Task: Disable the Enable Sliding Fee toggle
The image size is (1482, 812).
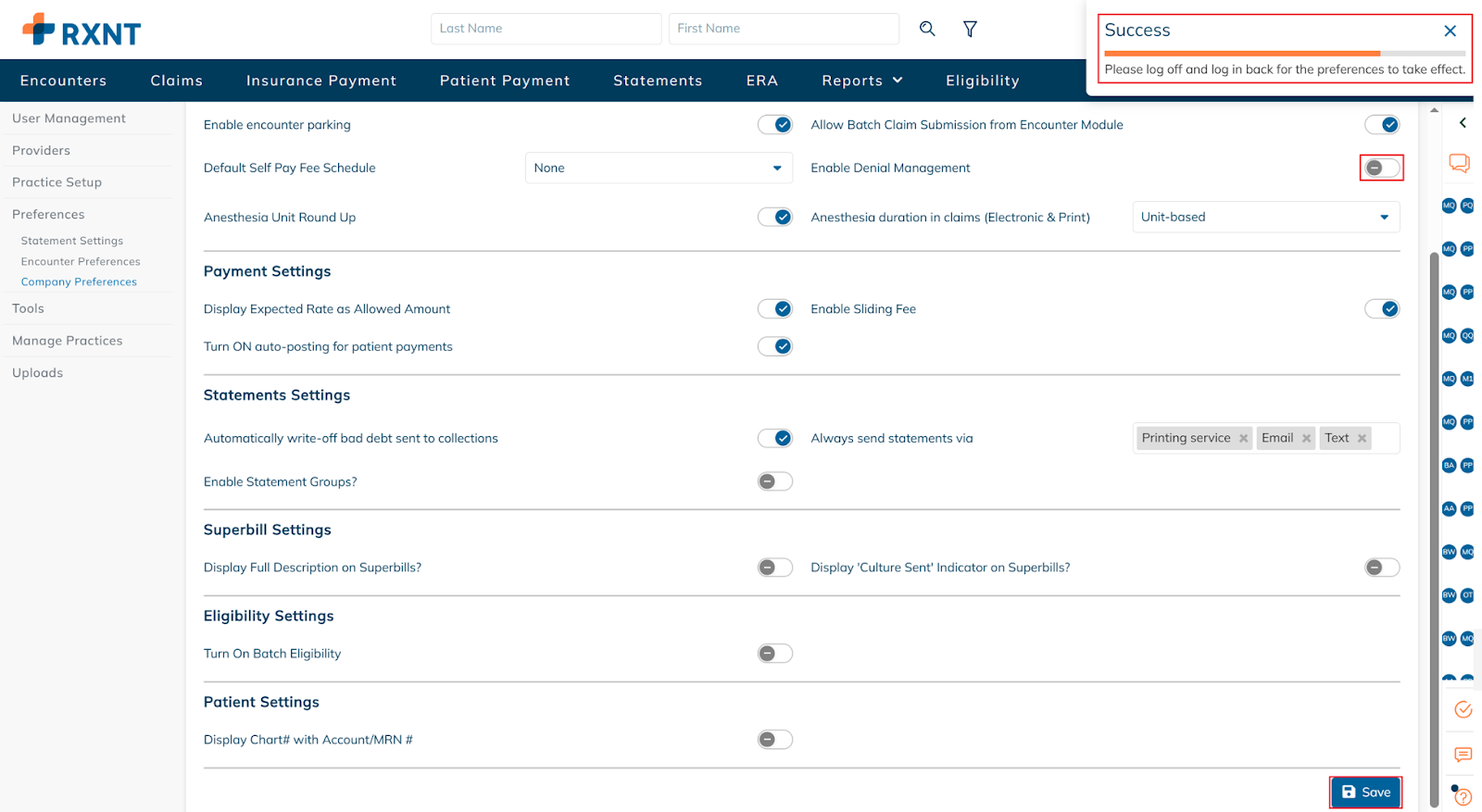Action: (1381, 309)
